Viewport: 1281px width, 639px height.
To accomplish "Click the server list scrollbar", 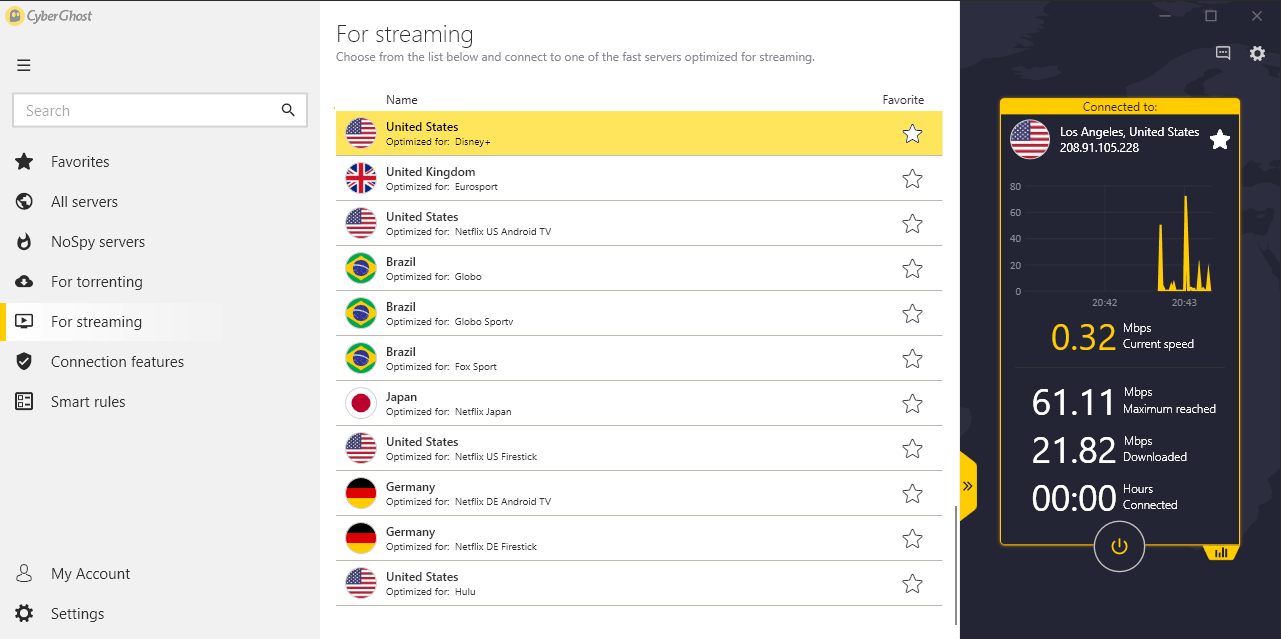I will [x=956, y=565].
